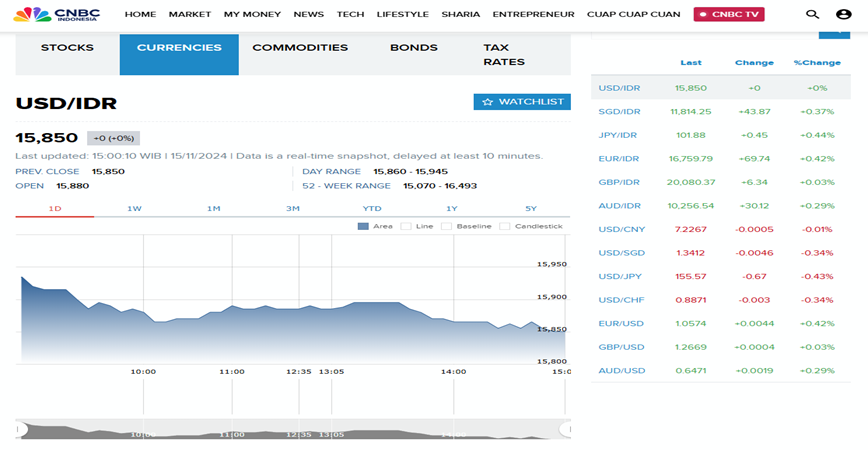Switch to the Commodities tab

(x=300, y=48)
